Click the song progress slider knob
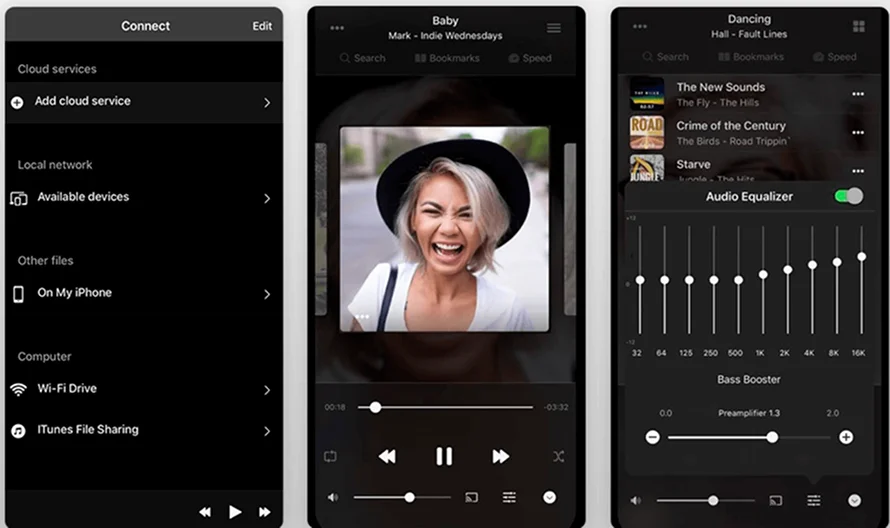 (x=375, y=407)
